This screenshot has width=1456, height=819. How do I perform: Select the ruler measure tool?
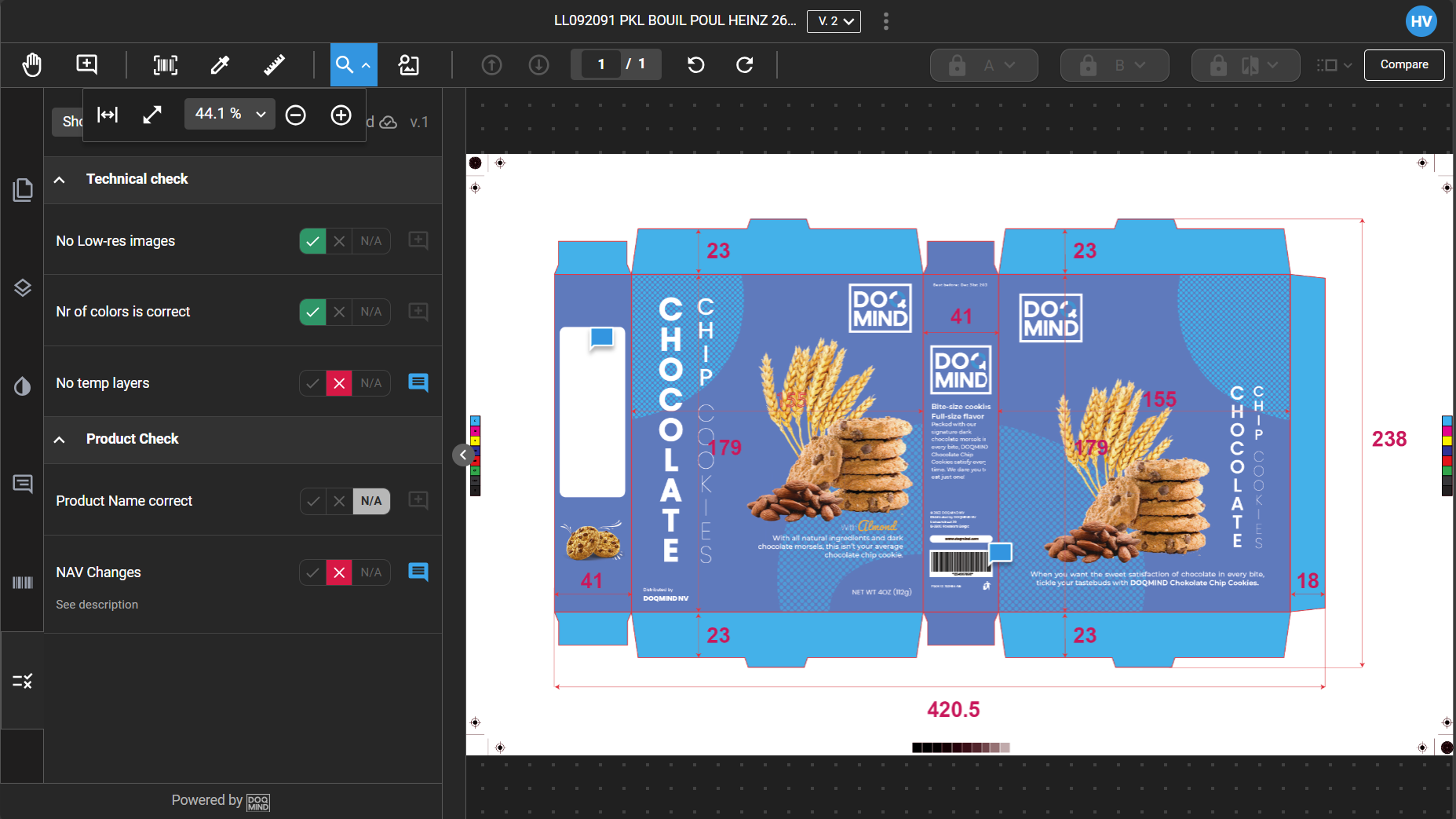click(274, 64)
